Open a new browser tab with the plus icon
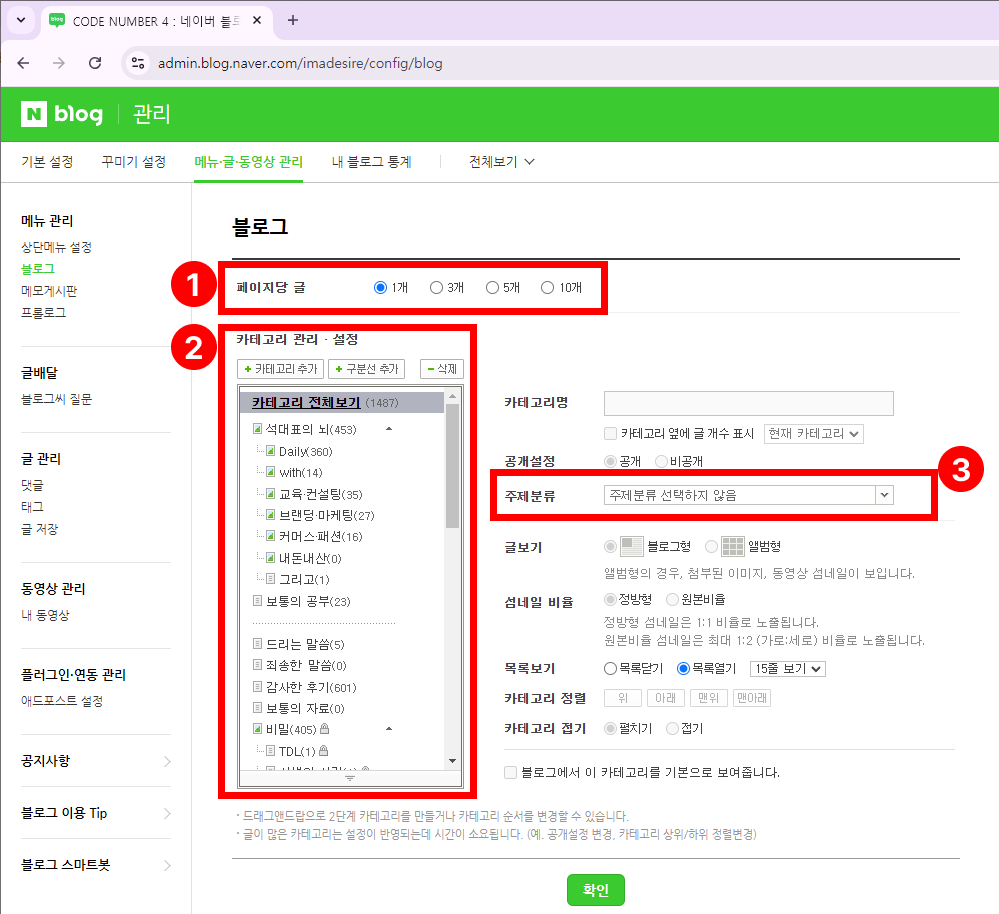999x914 pixels. click(x=293, y=21)
